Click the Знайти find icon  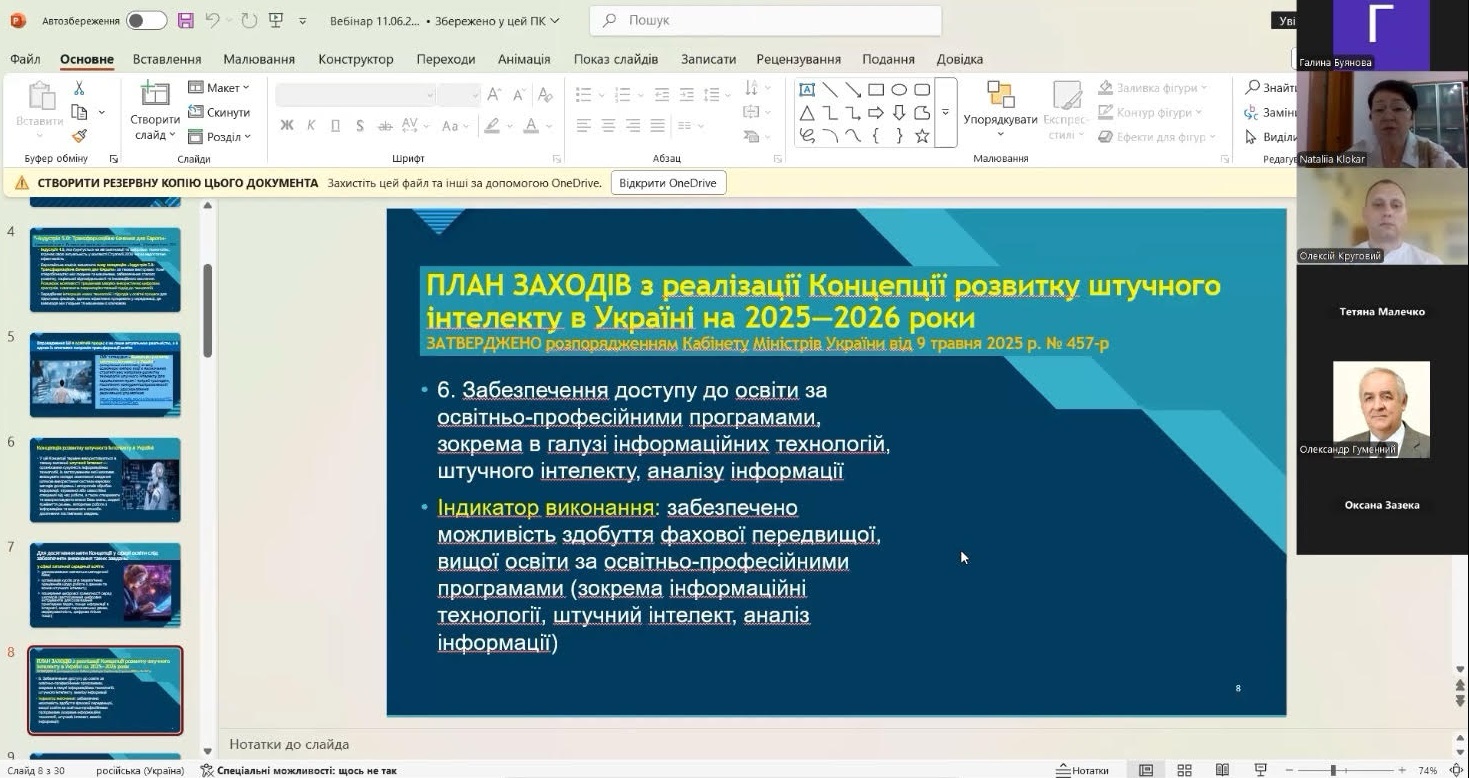pyautogui.click(x=1252, y=88)
